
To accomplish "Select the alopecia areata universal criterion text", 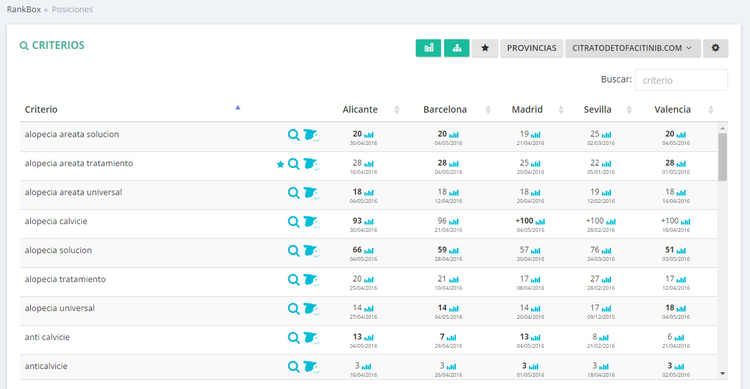I will [x=73, y=192].
